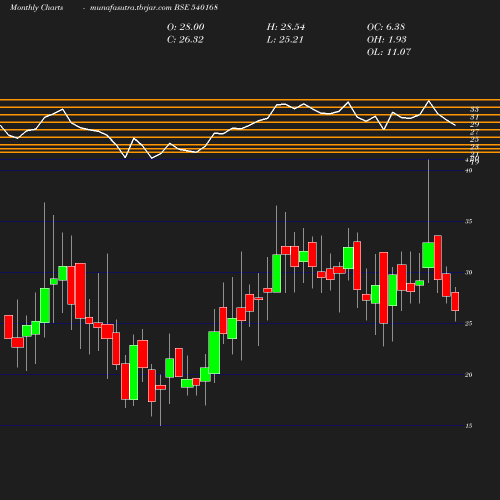The width and height of the screenshot is (500, 500).
Task: Click the price axis label 30
Action: [469, 272]
